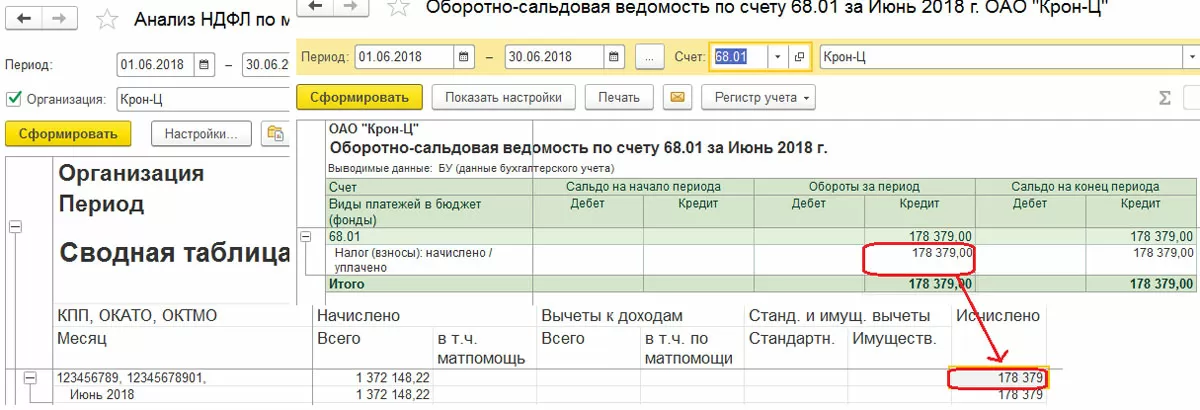Click the ОАО "Крон-Ц" report title cell
Image resolution: width=1200 pixels, height=410 pixels.
click(x=374, y=128)
